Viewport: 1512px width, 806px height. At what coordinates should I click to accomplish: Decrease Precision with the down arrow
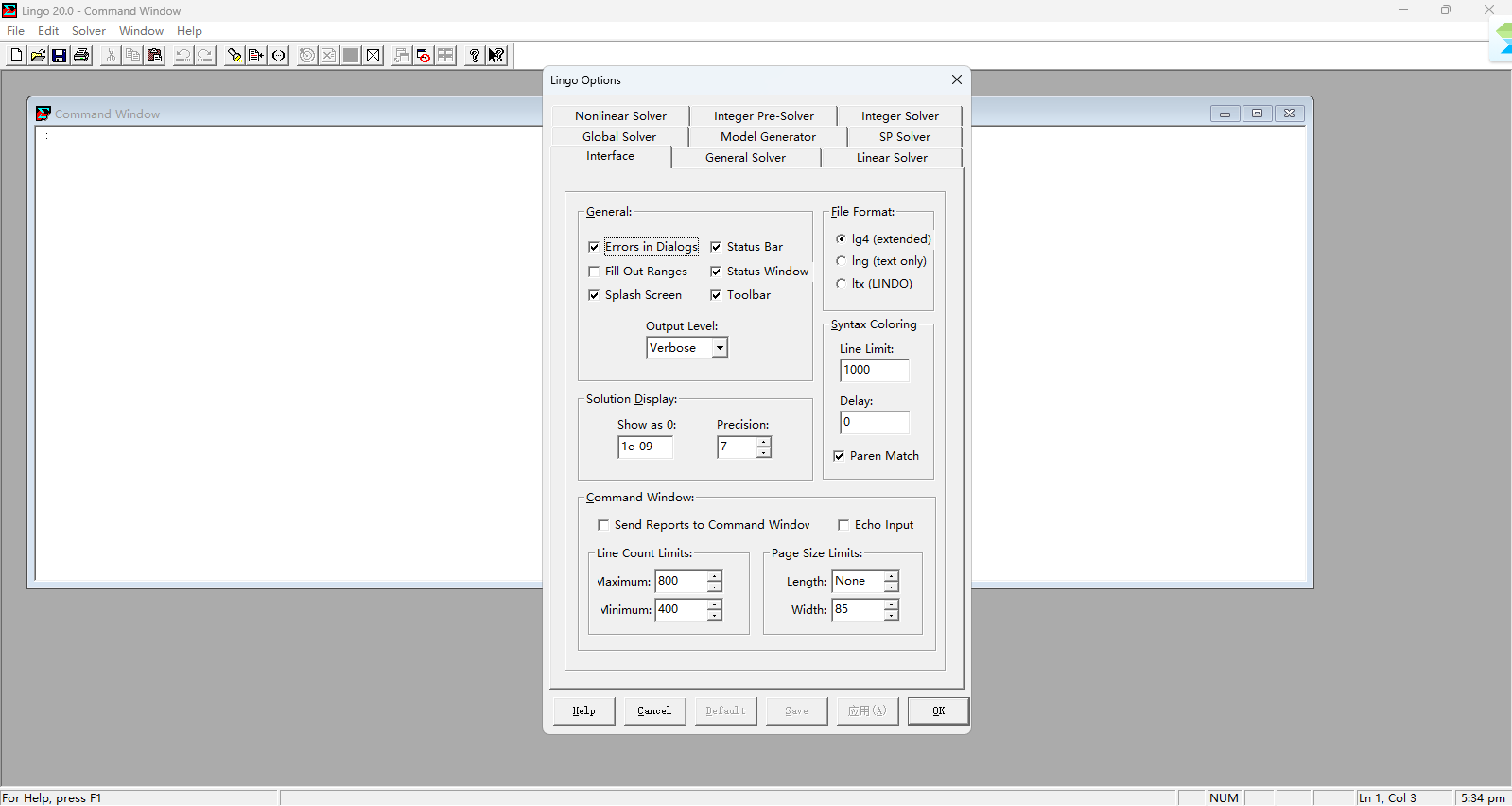tap(764, 452)
